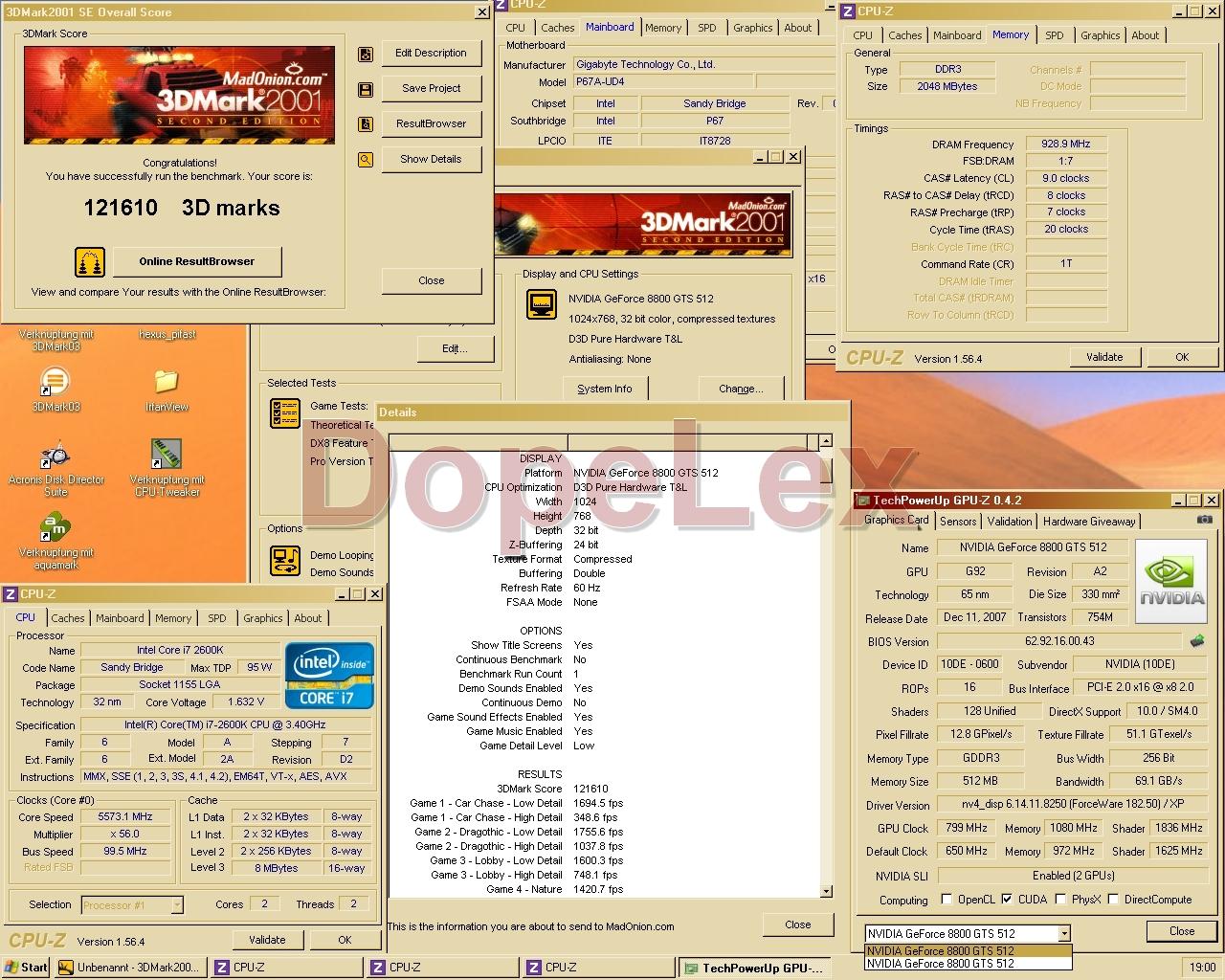Image resolution: width=1225 pixels, height=980 pixels.
Task: Toggle the PhysX checkbox in GPU-Z
Action: point(1060,900)
